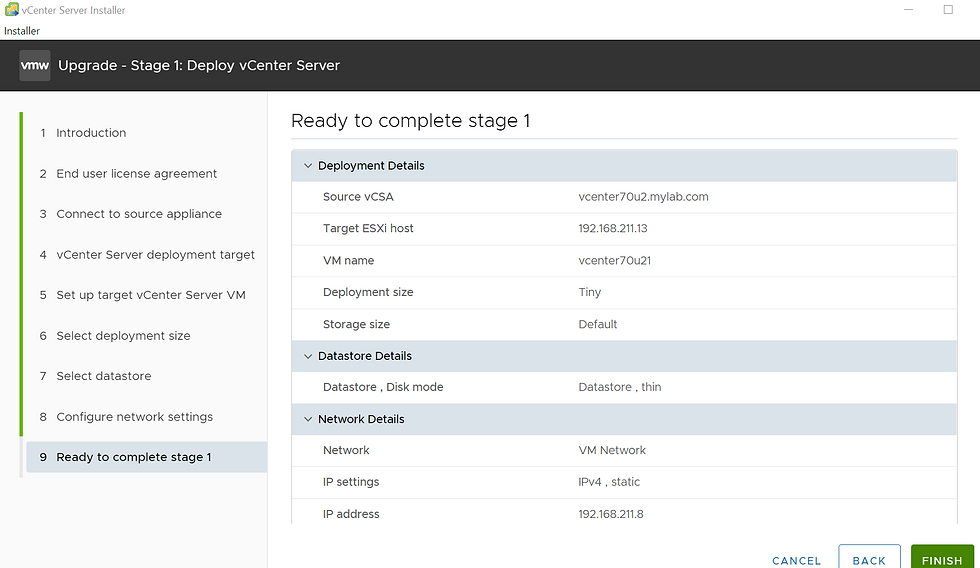Click the IP address value 192.168.211.8
This screenshot has width=980, height=568.
tap(611, 514)
